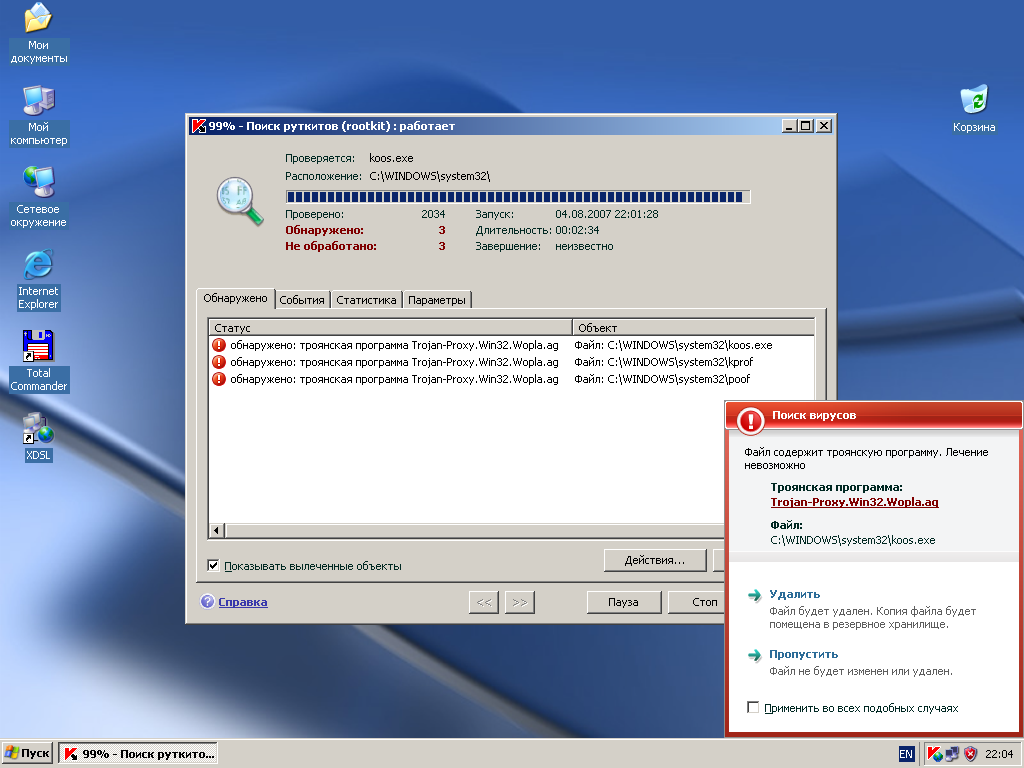Open the Пуск start menu button
This screenshot has height=768, width=1024.
click(x=27, y=754)
